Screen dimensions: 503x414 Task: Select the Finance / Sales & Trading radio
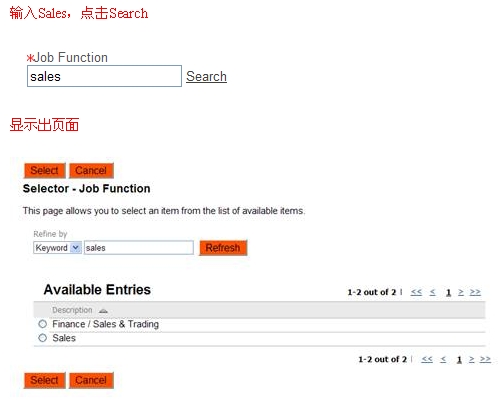pos(43,324)
